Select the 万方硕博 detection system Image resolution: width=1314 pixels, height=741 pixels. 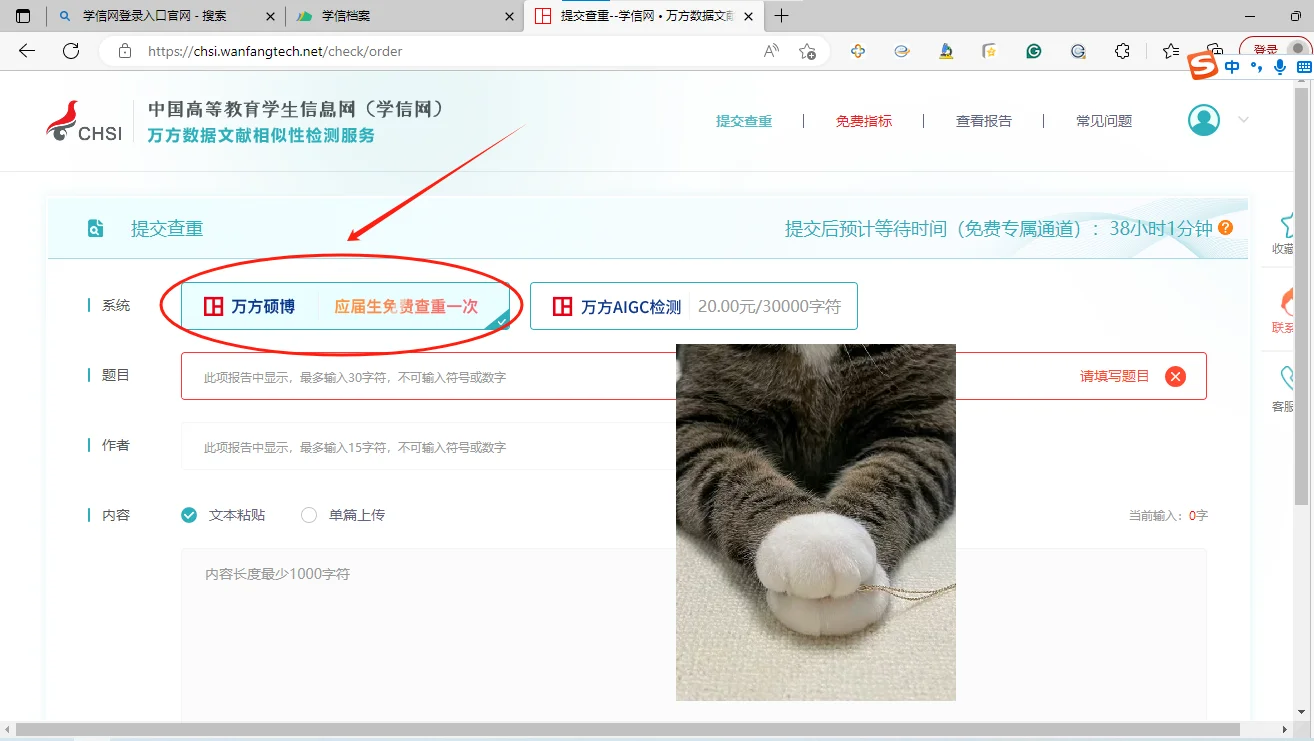tap(345, 306)
